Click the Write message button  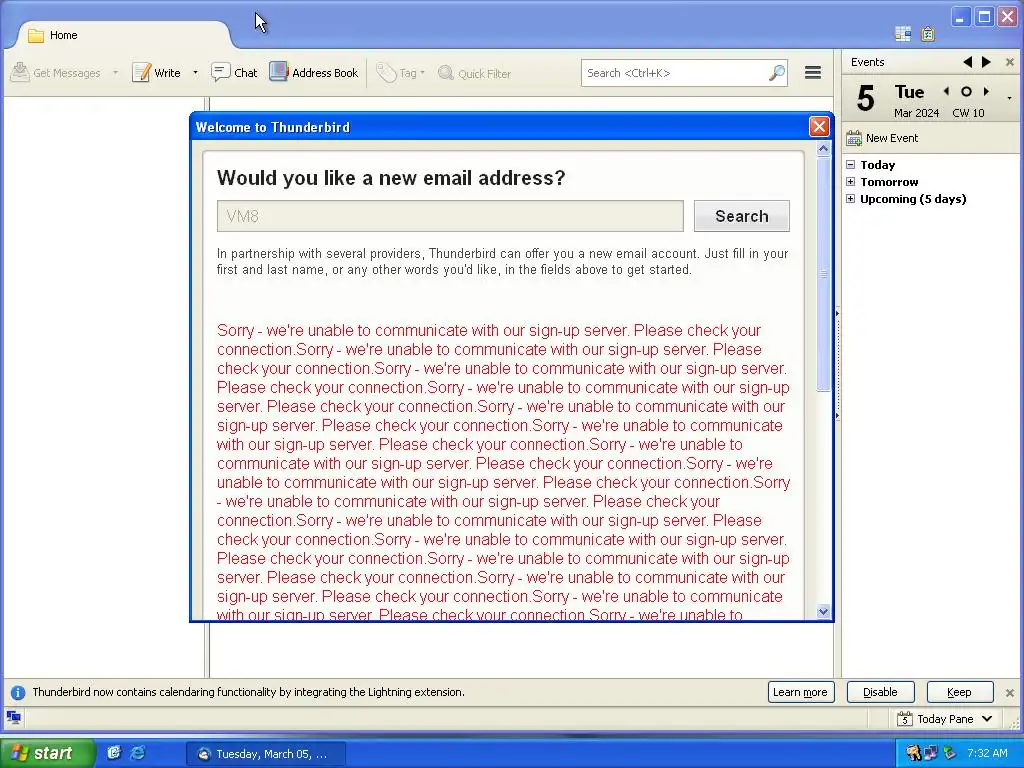[157, 72]
